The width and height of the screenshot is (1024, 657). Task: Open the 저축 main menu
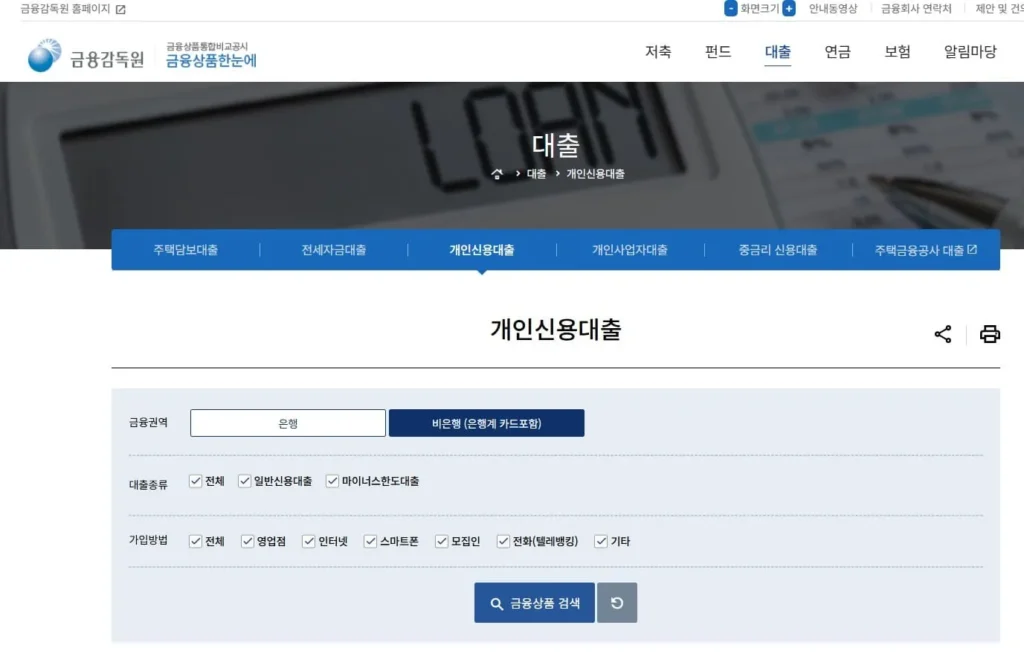(658, 52)
